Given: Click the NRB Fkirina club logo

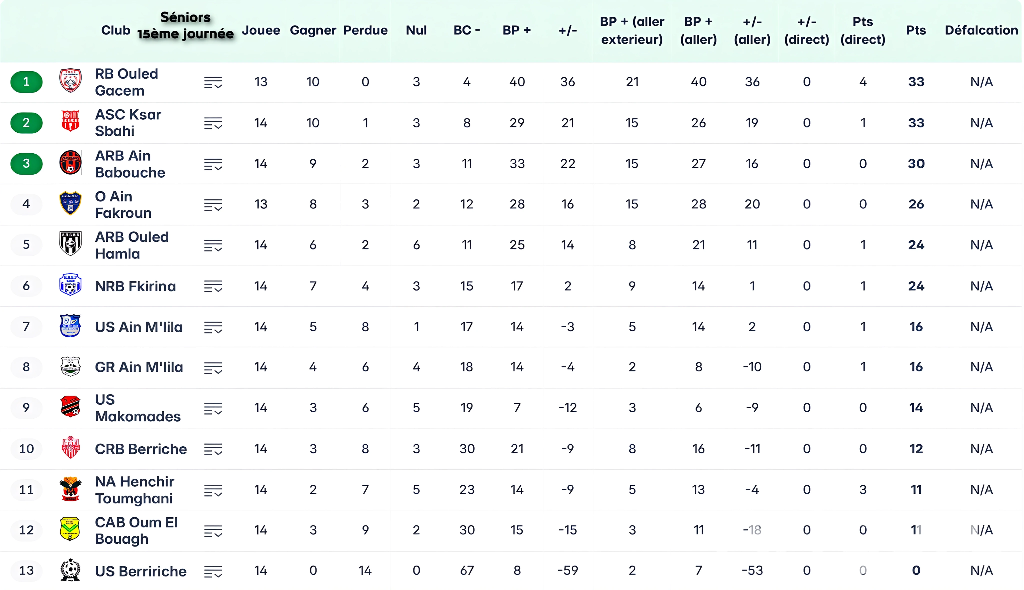Looking at the screenshot, I should 70,286.
